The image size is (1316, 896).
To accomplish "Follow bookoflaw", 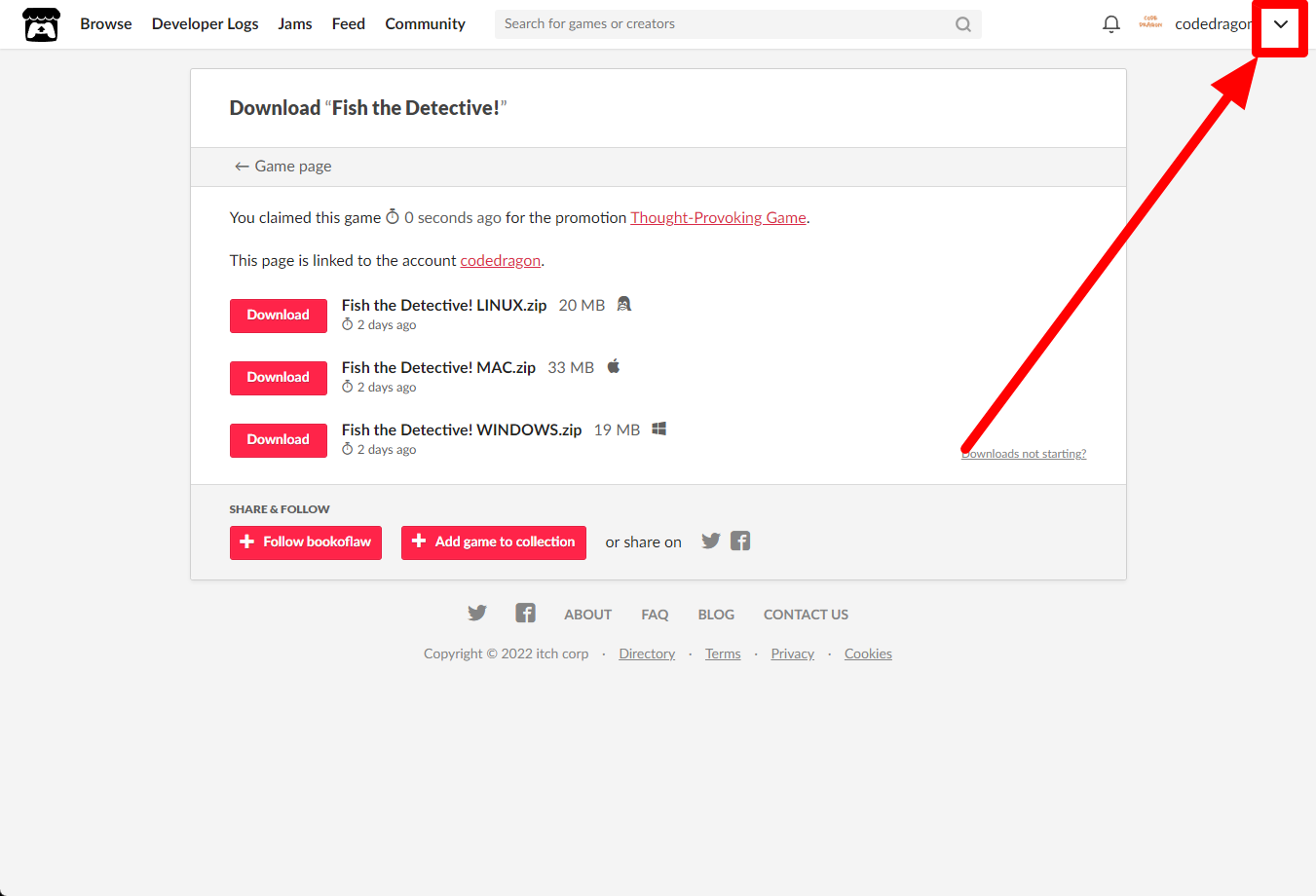I will tap(306, 542).
